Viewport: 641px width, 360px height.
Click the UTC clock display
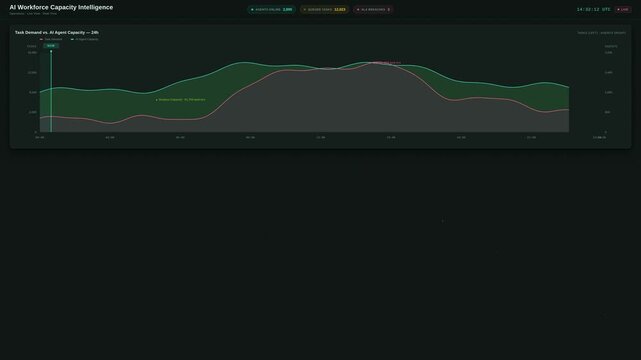[x=594, y=9]
